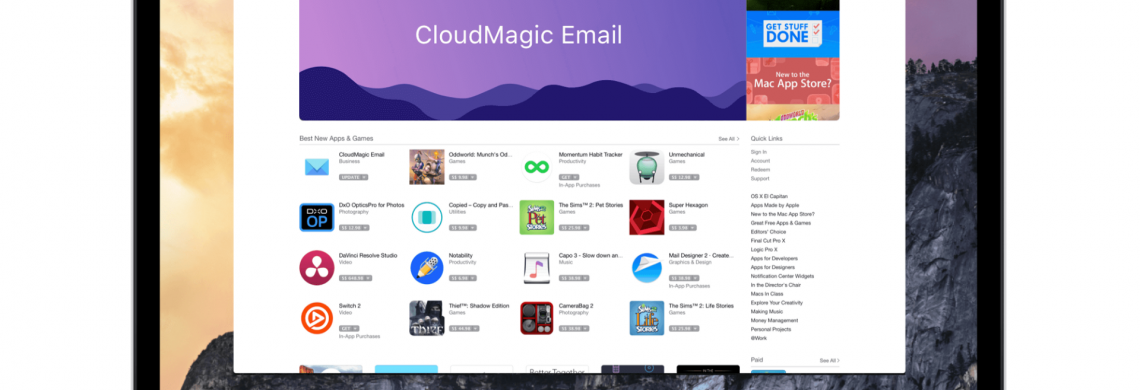Screen dimensions: 1140x390
Task: Open the Account quick link
Action: (760, 161)
